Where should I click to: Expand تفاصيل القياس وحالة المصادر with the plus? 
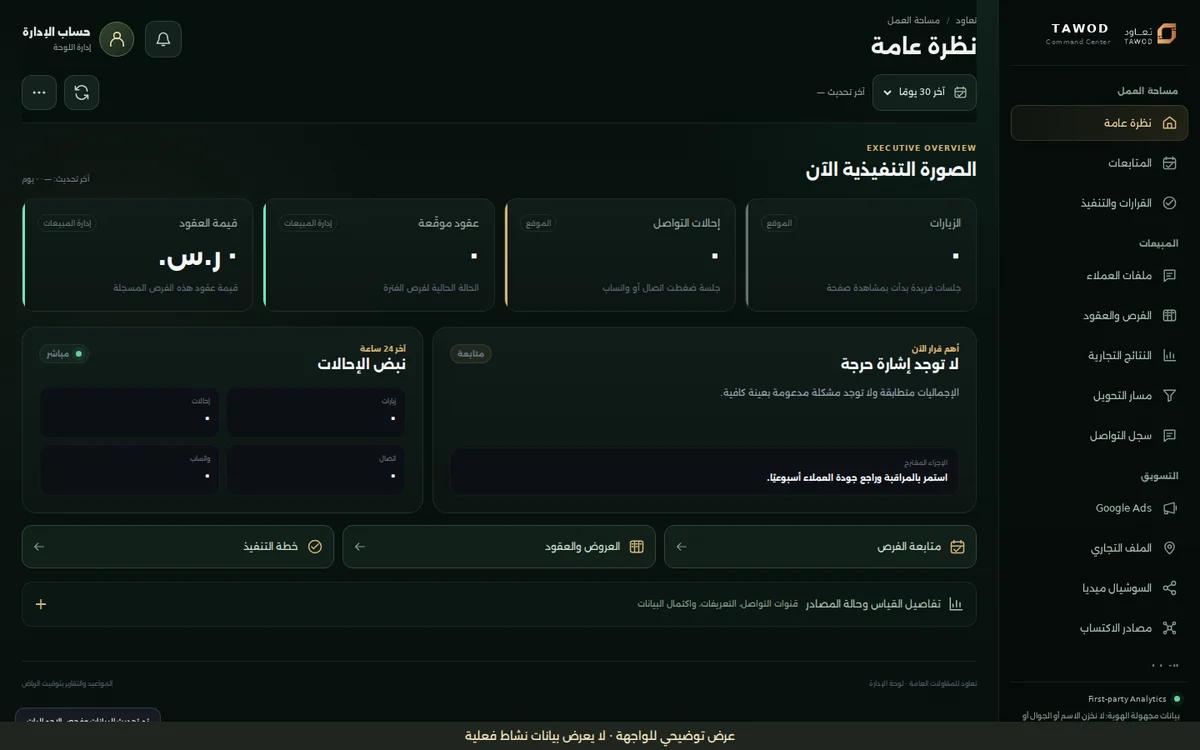tap(41, 604)
